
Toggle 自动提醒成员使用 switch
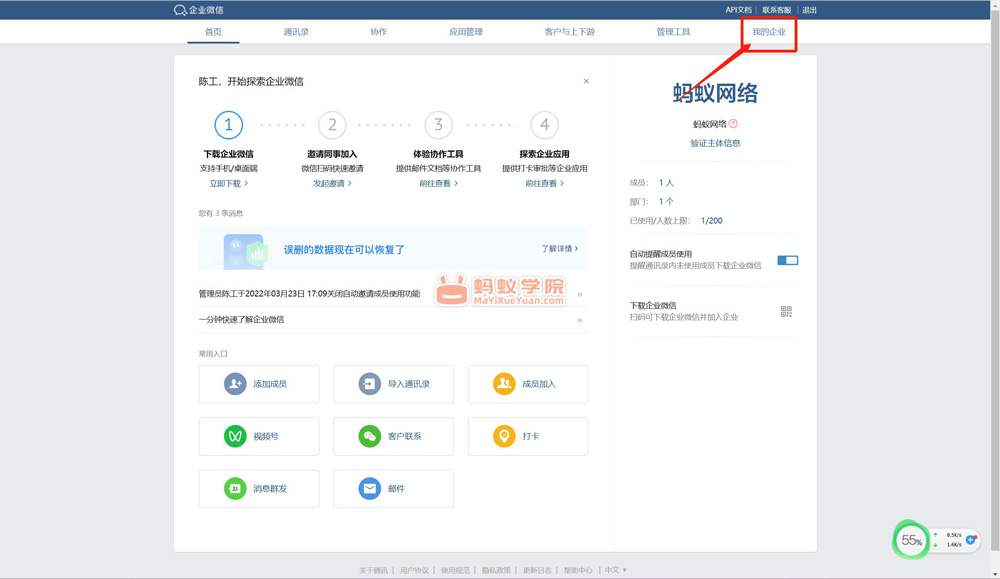[788, 260]
